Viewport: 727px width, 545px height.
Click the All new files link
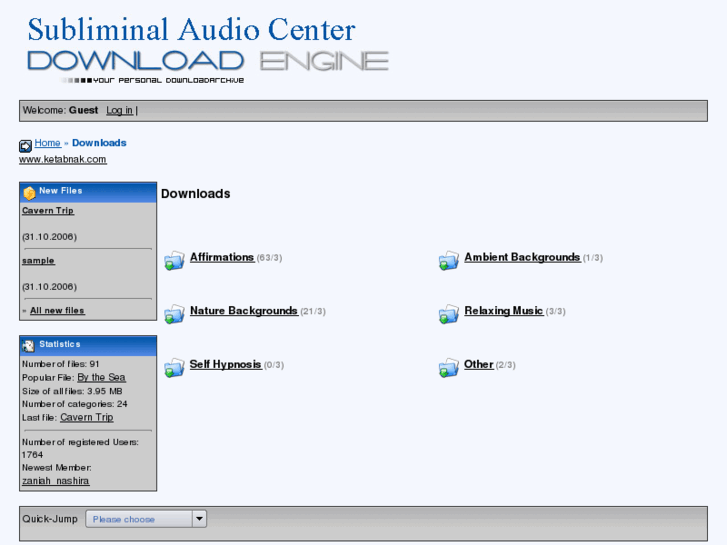pyautogui.click(x=57, y=310)
